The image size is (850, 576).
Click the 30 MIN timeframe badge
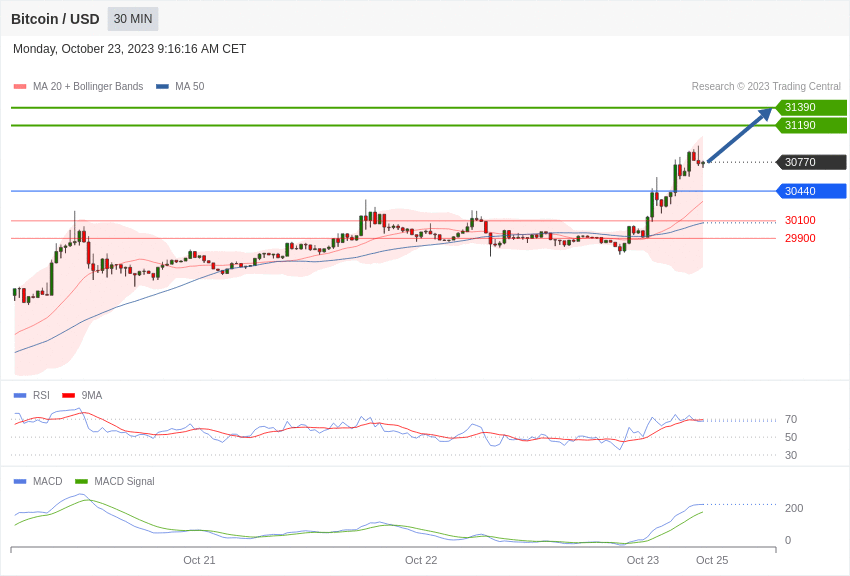pos(133,19)
